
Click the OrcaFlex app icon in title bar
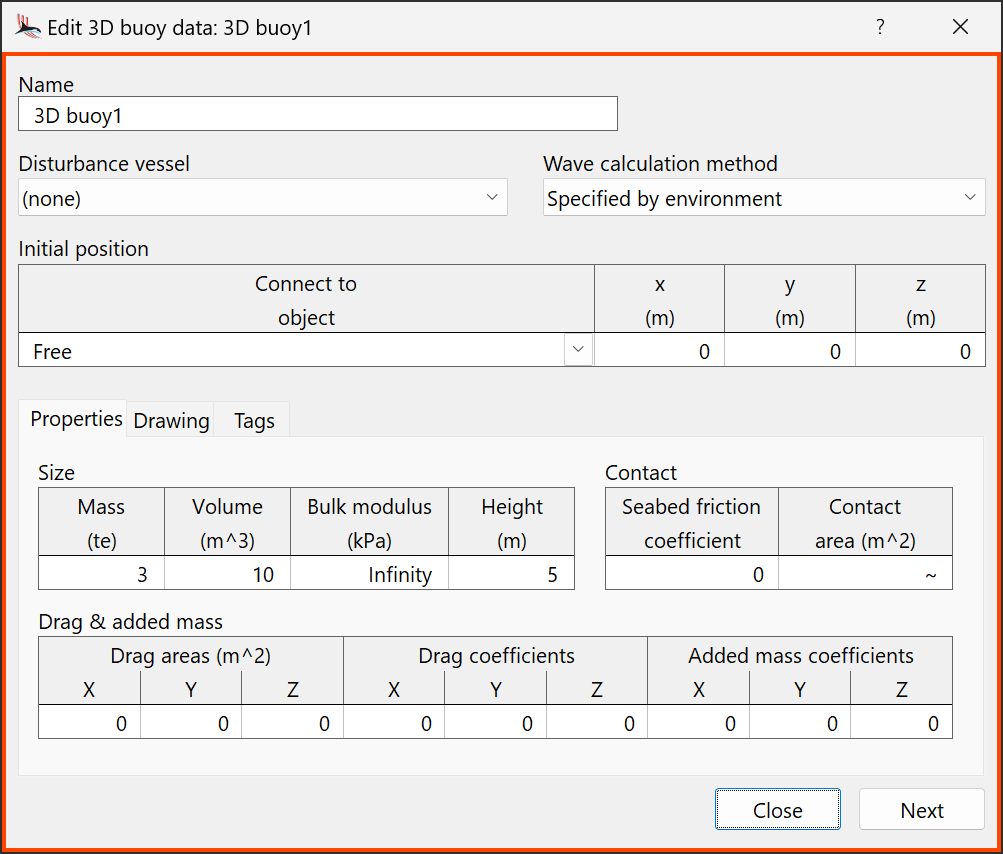tap(28, 28)
